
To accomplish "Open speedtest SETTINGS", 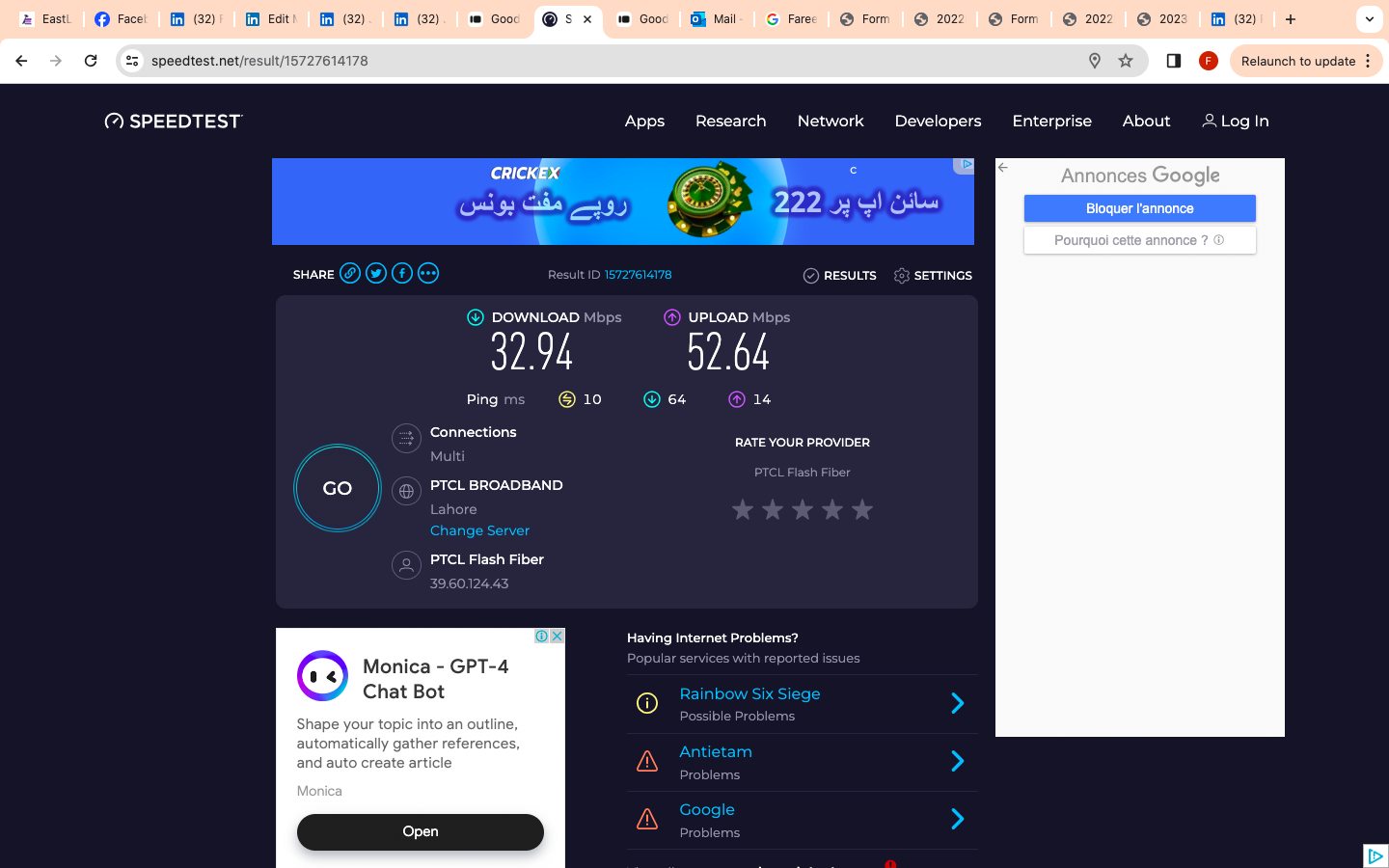I will point(933,276).
